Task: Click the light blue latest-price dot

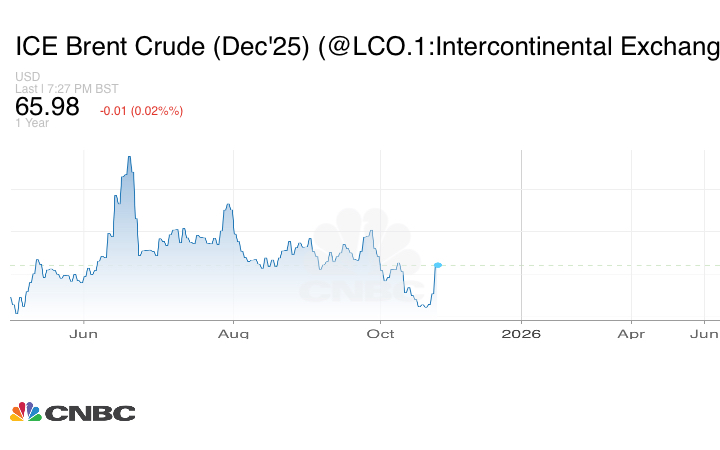Action: [x=438, y=265]
